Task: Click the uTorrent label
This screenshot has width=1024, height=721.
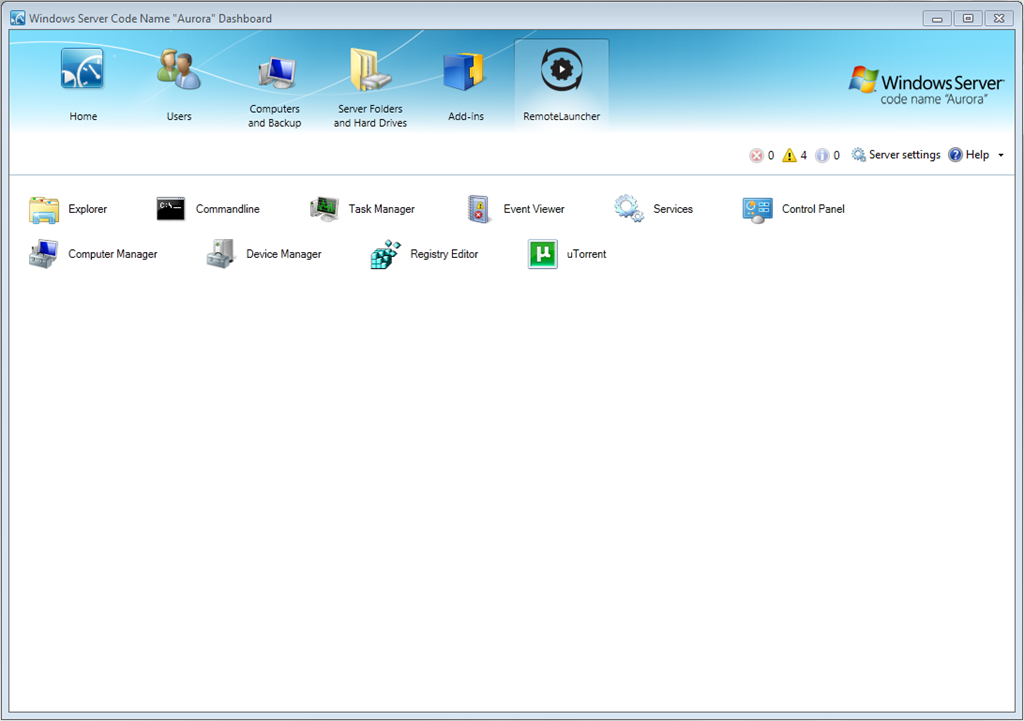Action: (586, 254)
